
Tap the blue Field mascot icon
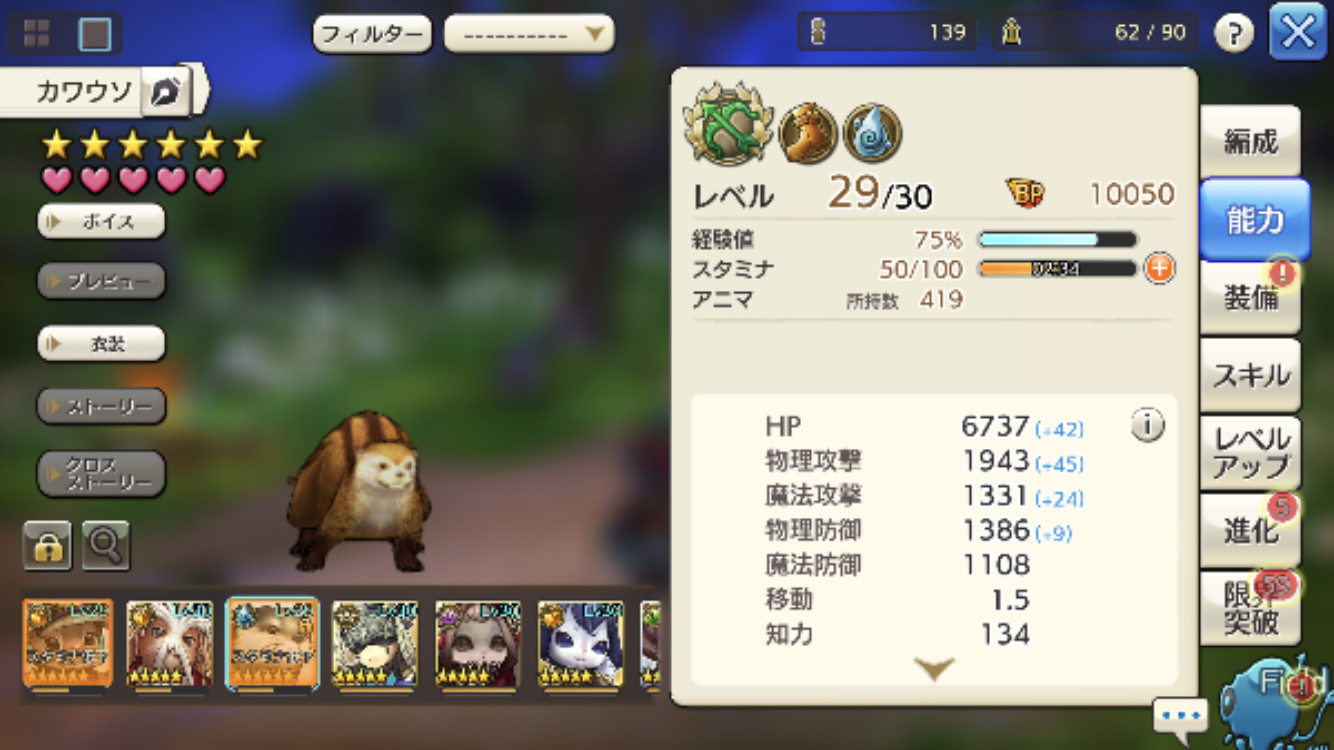1277,696
